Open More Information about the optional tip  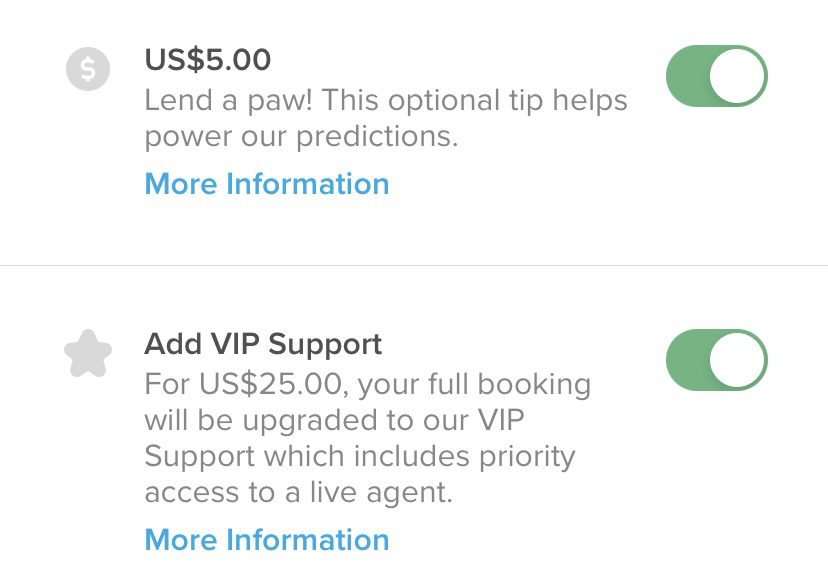[267, 184]
